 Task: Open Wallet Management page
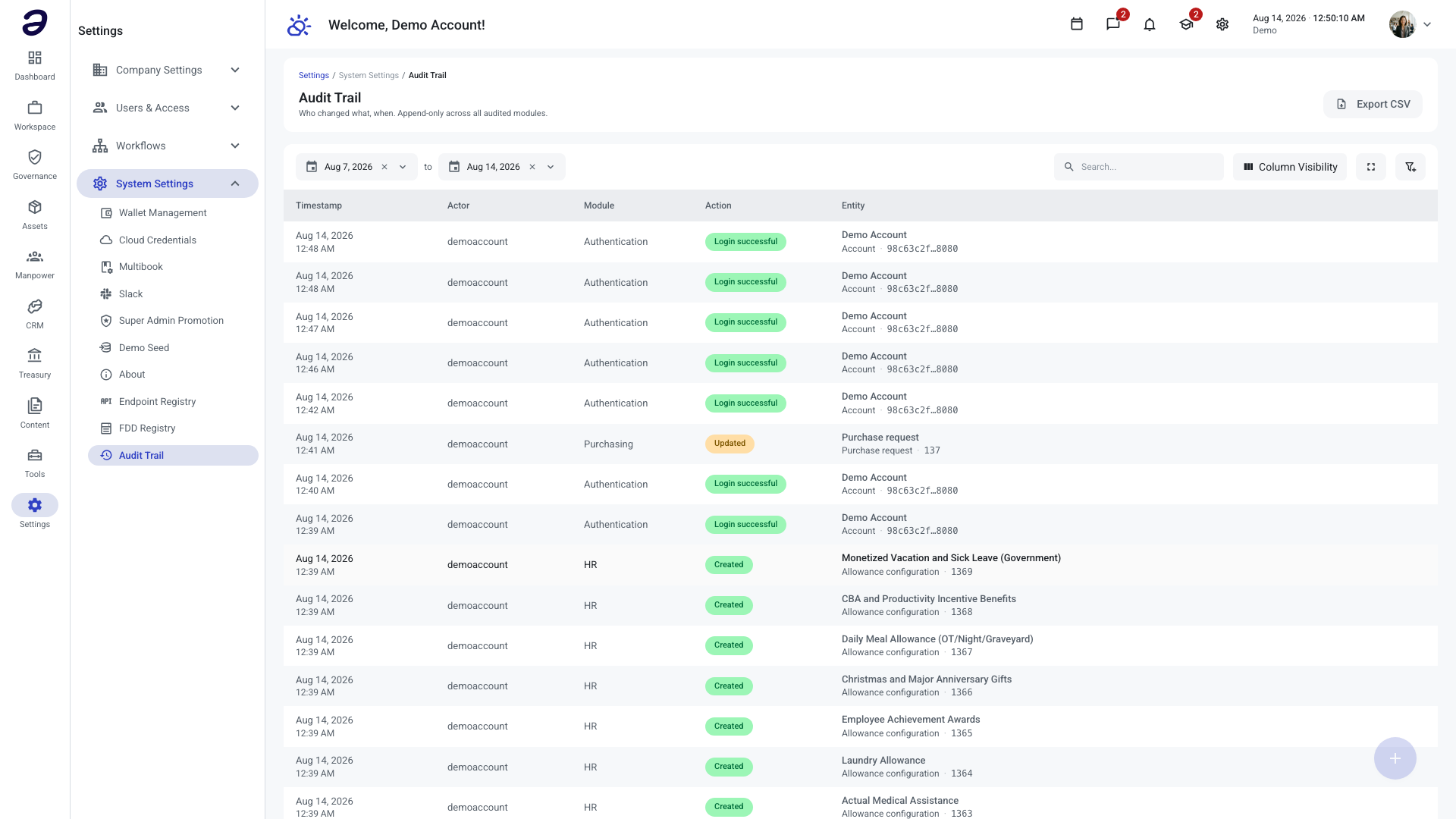pyautogui.click(x=173, y=213)
